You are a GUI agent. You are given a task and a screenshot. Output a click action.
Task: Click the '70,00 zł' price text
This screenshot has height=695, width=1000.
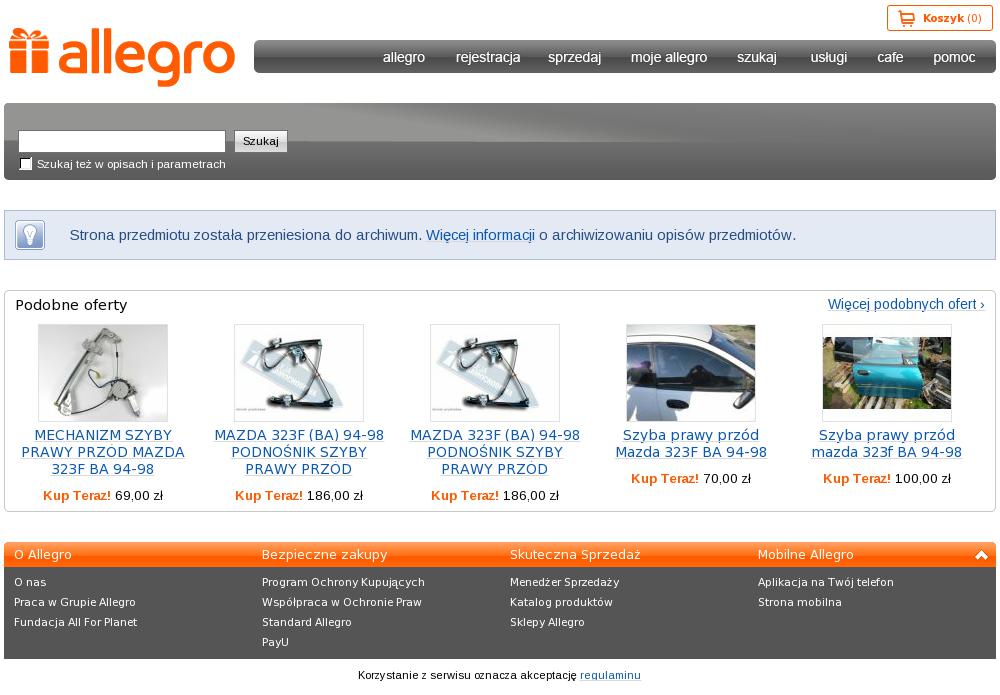coord(727,478)
